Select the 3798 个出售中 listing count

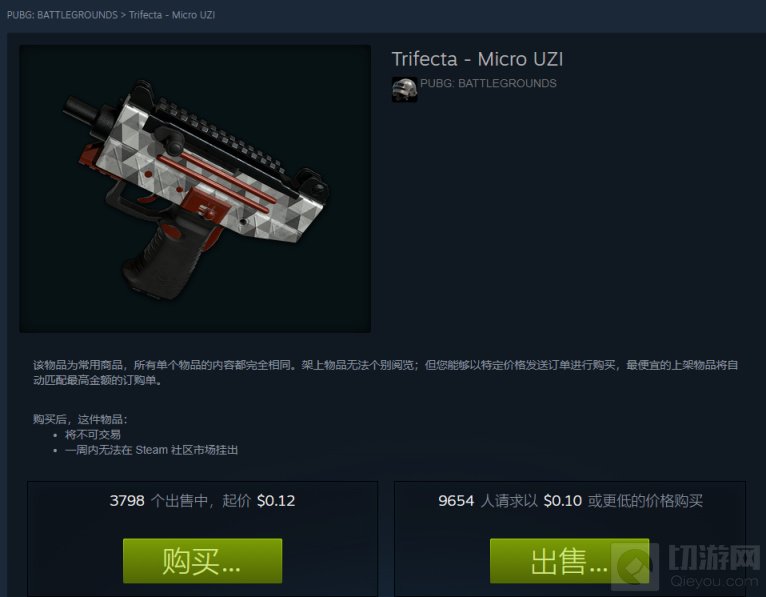click(159, 501)
